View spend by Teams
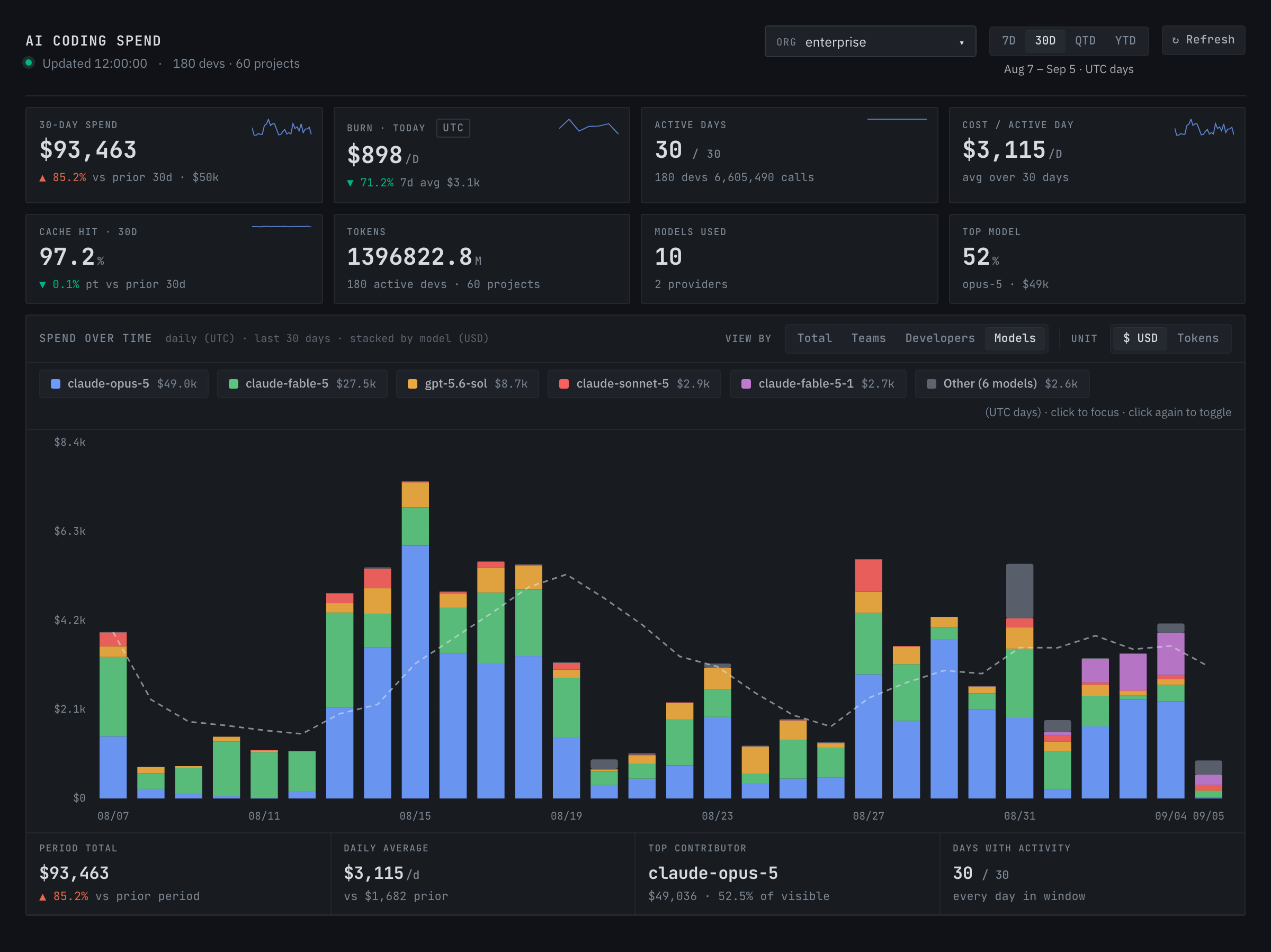Screen dimensions: 1271x952 [x=868, y=338]
